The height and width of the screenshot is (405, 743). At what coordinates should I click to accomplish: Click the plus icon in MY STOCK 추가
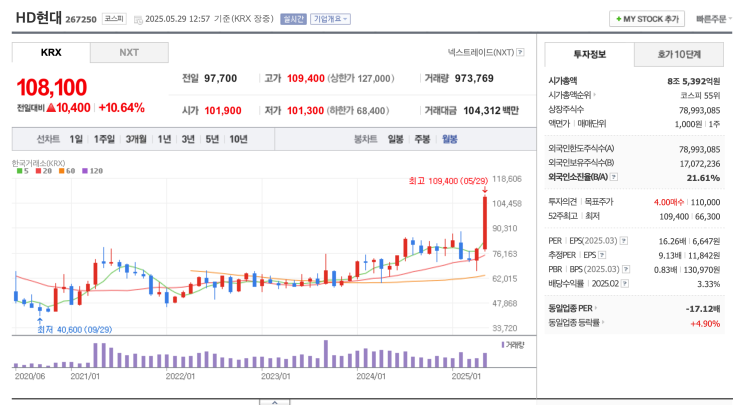coord(618,19)
